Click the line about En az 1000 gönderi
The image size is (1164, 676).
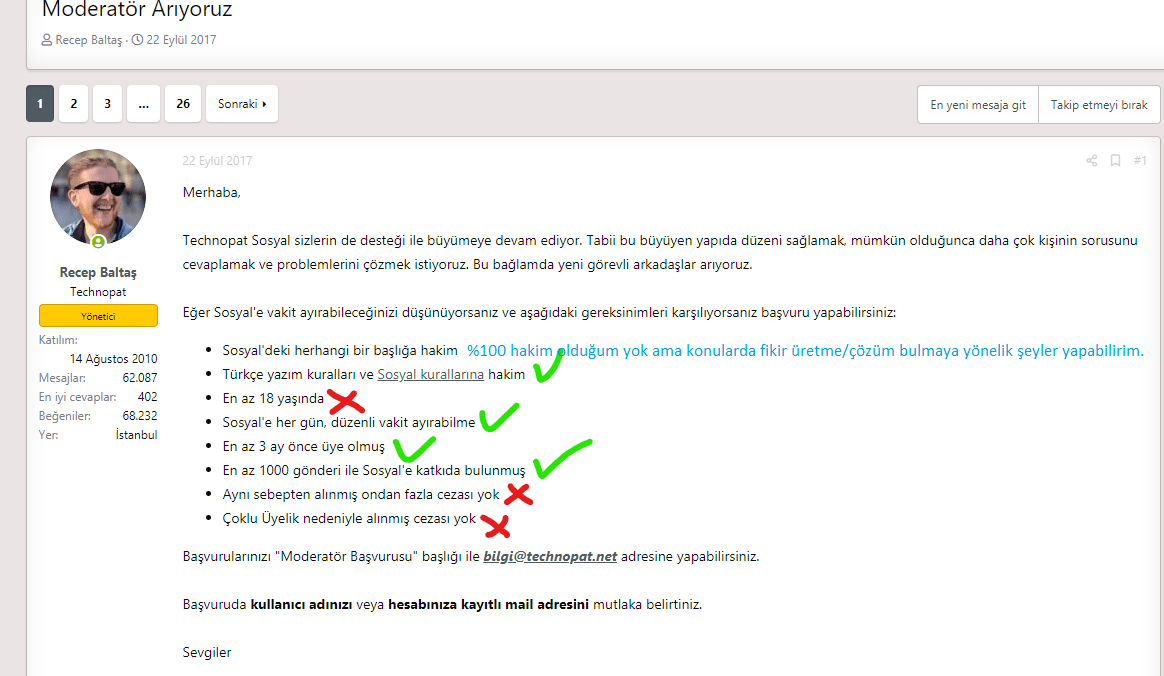coord(374,470)
